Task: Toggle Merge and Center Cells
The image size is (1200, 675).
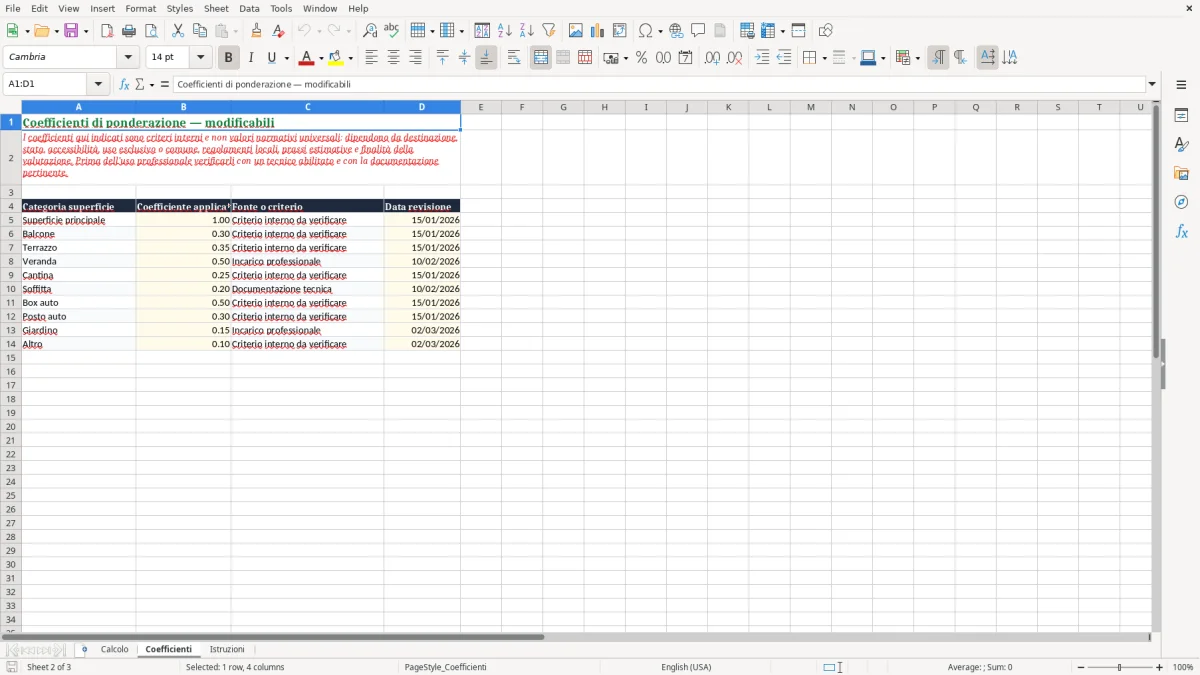Action: point(541,58)
